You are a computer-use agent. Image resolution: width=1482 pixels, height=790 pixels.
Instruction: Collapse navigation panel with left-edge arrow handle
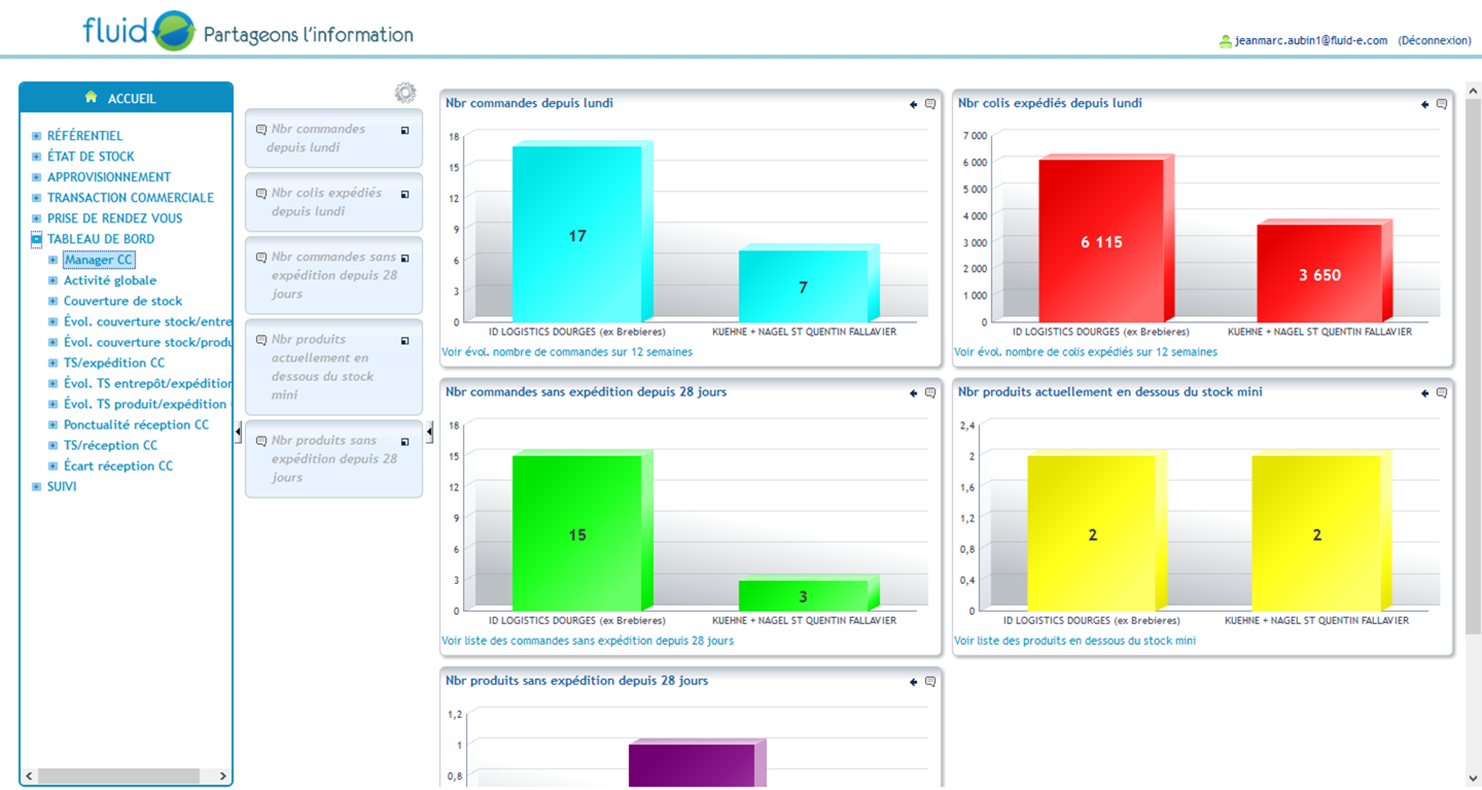(238, 432)
